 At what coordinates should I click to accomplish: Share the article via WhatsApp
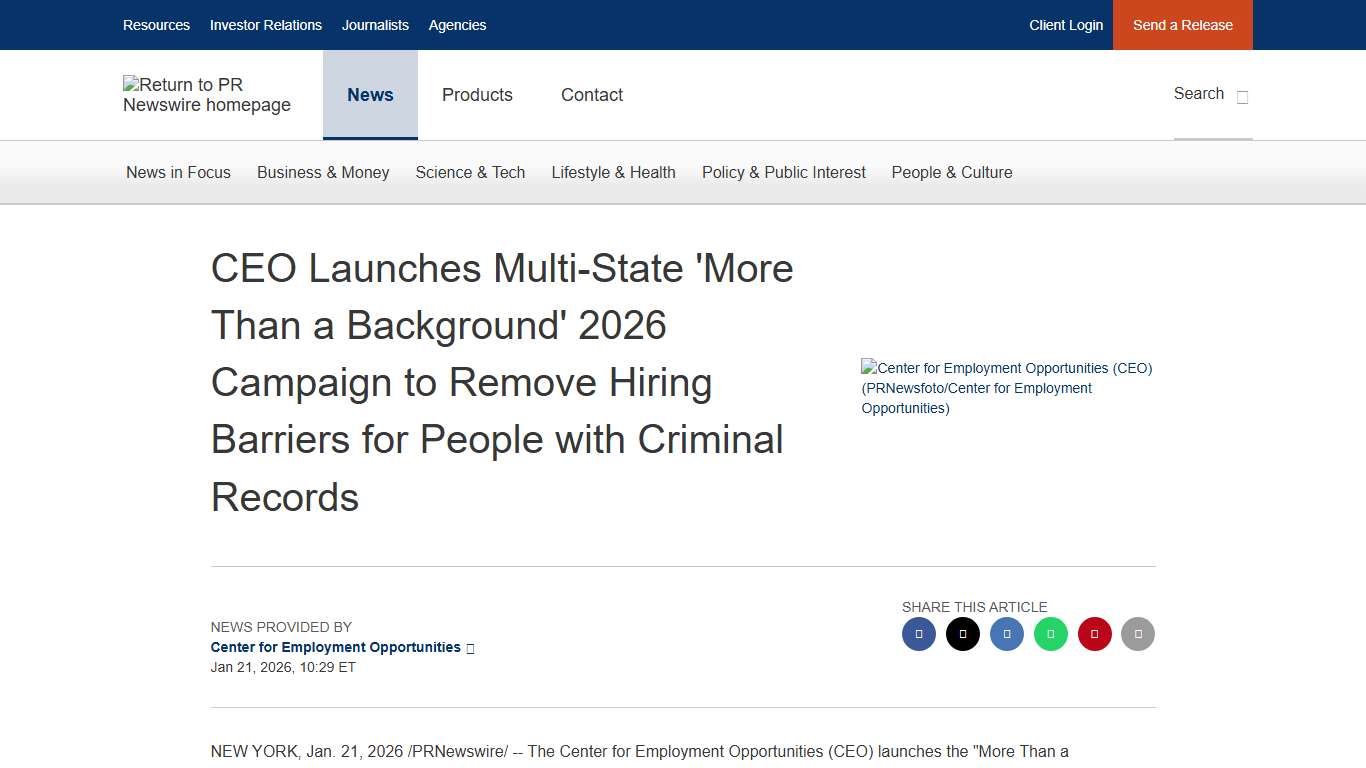[1051, 634]
